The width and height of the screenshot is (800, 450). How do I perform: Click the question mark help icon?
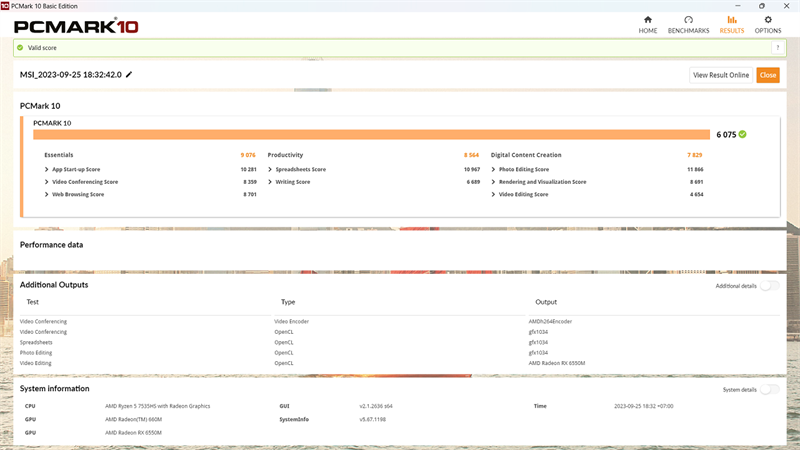coord(776,48)
